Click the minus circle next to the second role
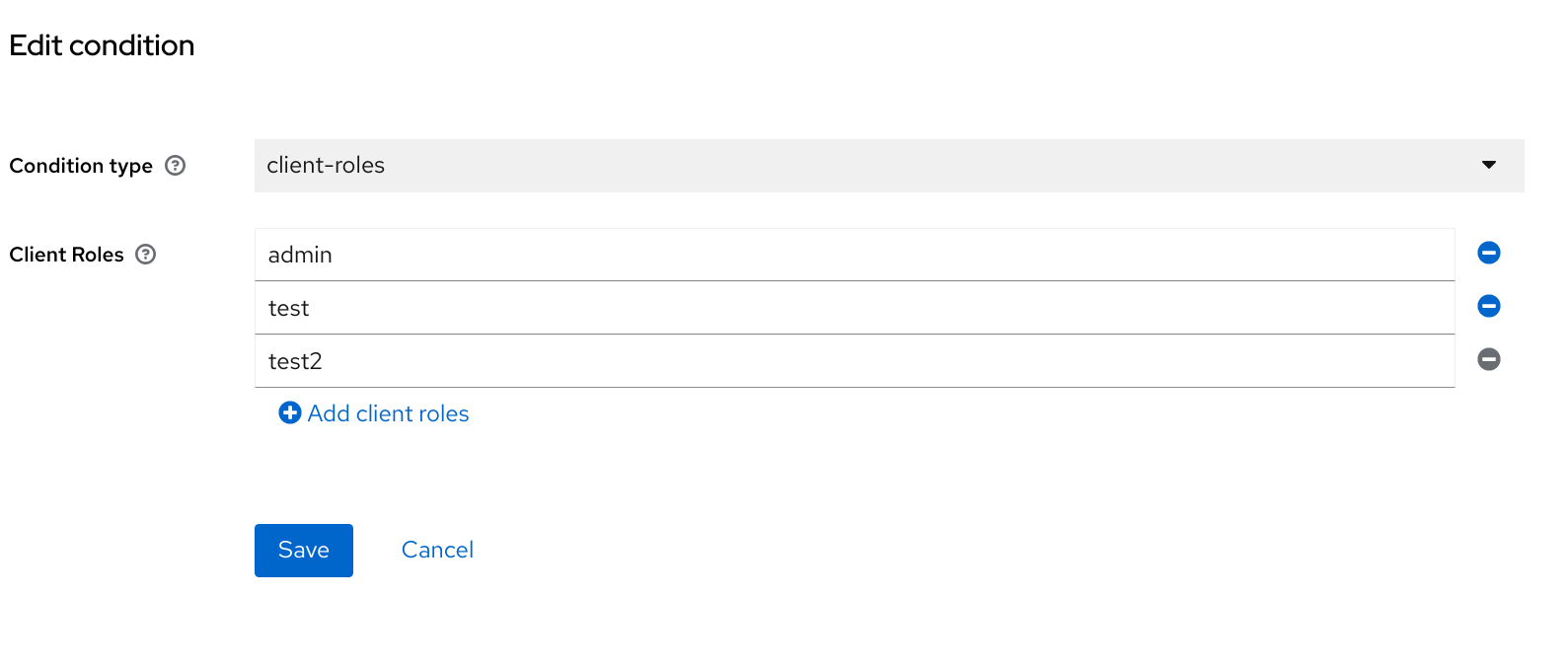1568x671 pixels. click(1488, 306)
